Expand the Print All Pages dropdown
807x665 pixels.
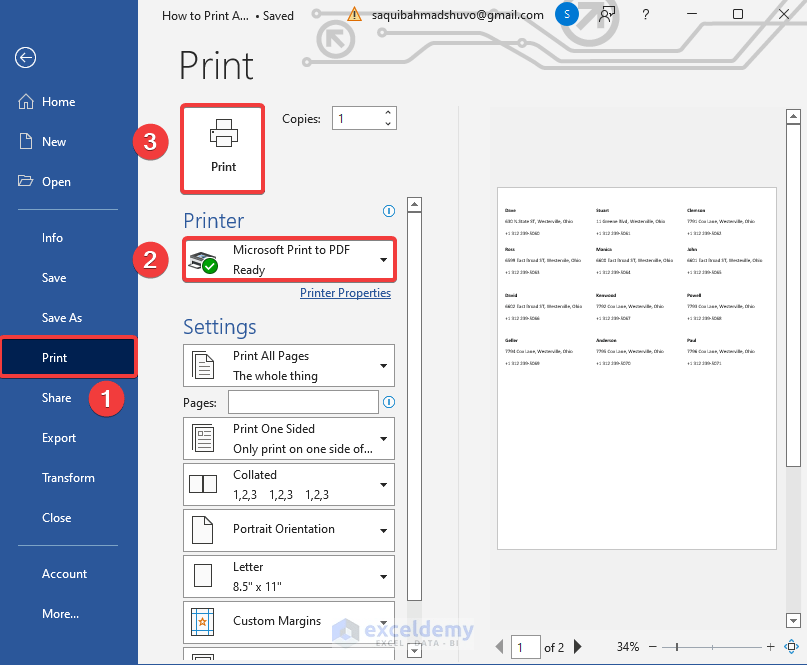coord(289,365)
